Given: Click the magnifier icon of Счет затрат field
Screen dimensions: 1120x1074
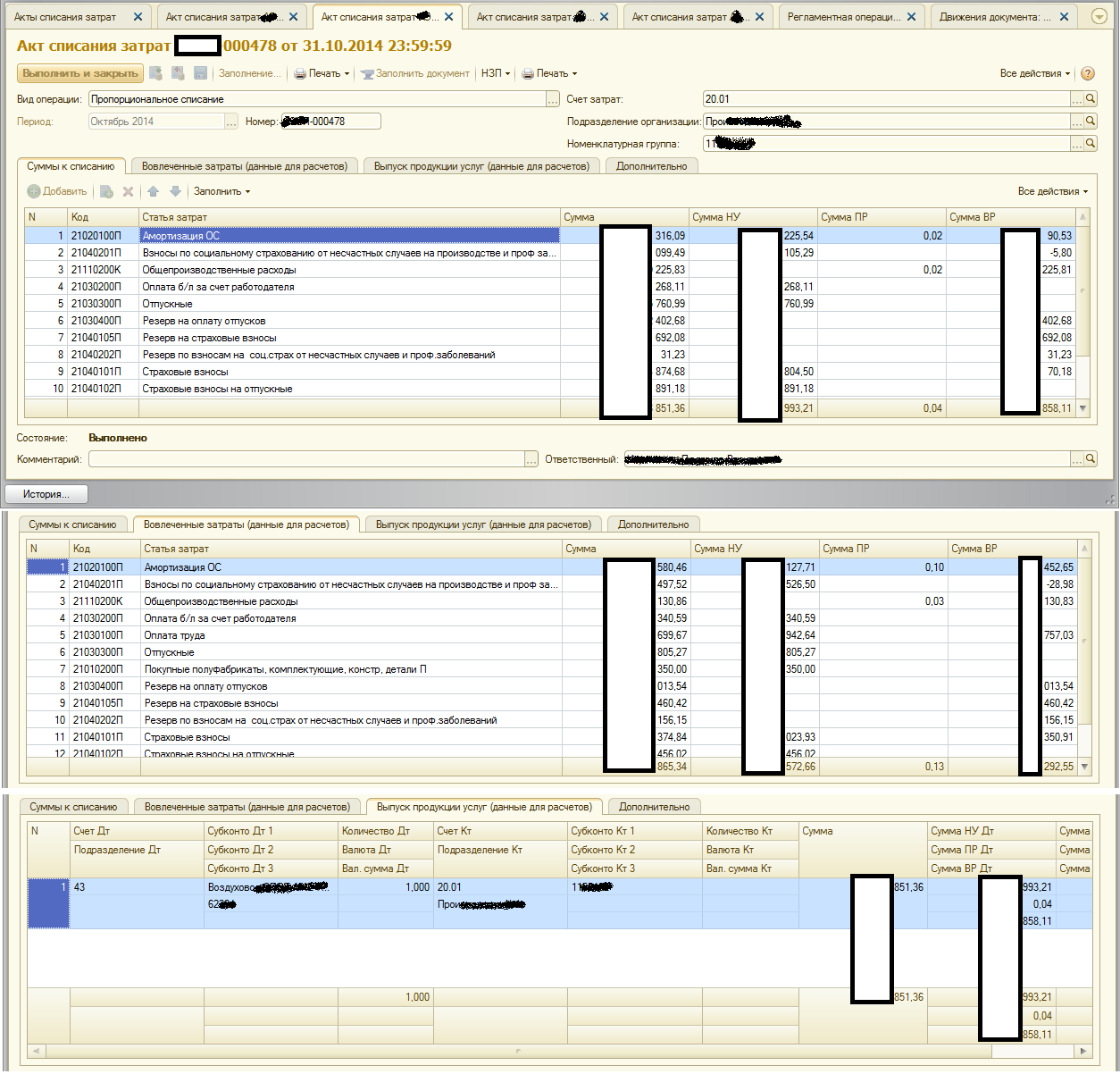Looking at the screenshot, I should click(1091, 99).
